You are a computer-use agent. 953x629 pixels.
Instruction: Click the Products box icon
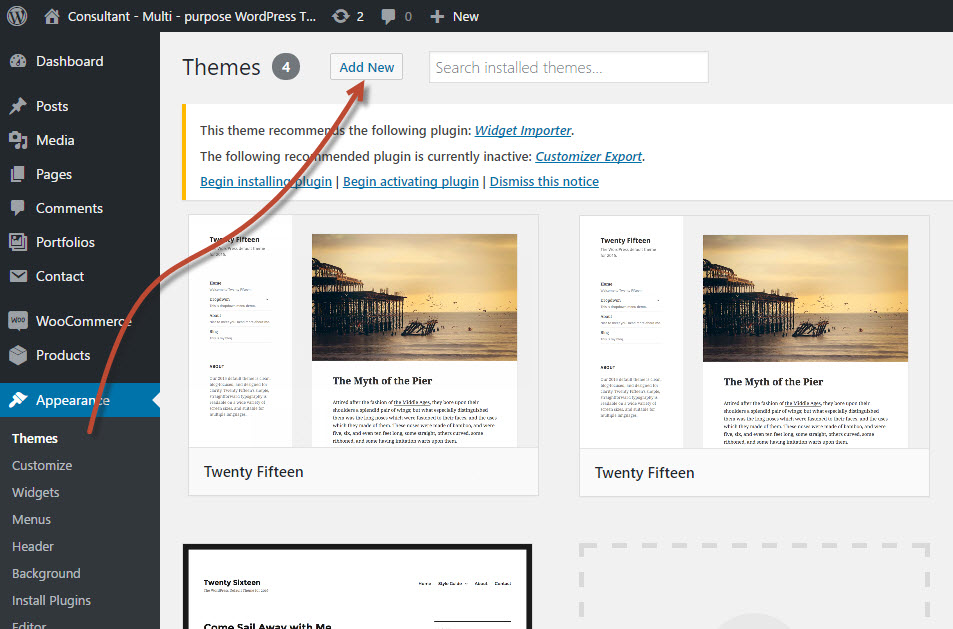pos(18,355)
